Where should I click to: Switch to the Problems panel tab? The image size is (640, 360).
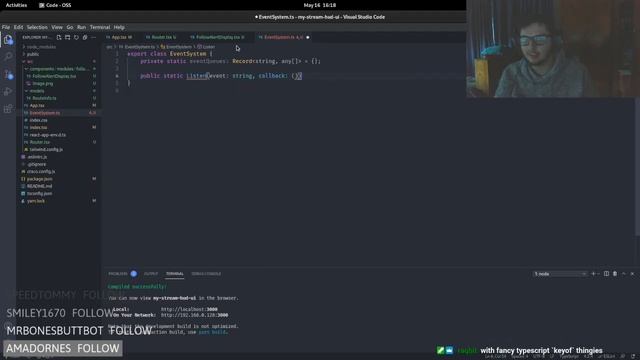click(122, 274)
